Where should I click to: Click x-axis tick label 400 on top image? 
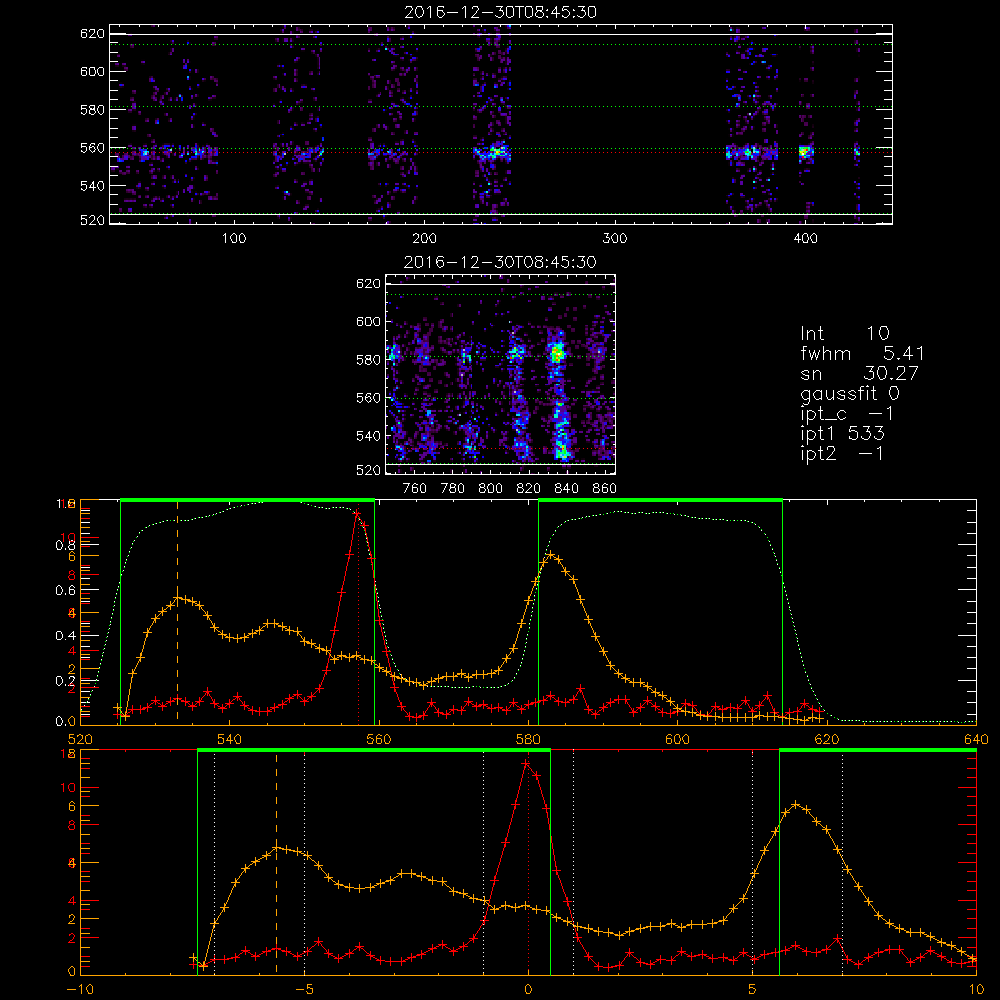(805, 239)
